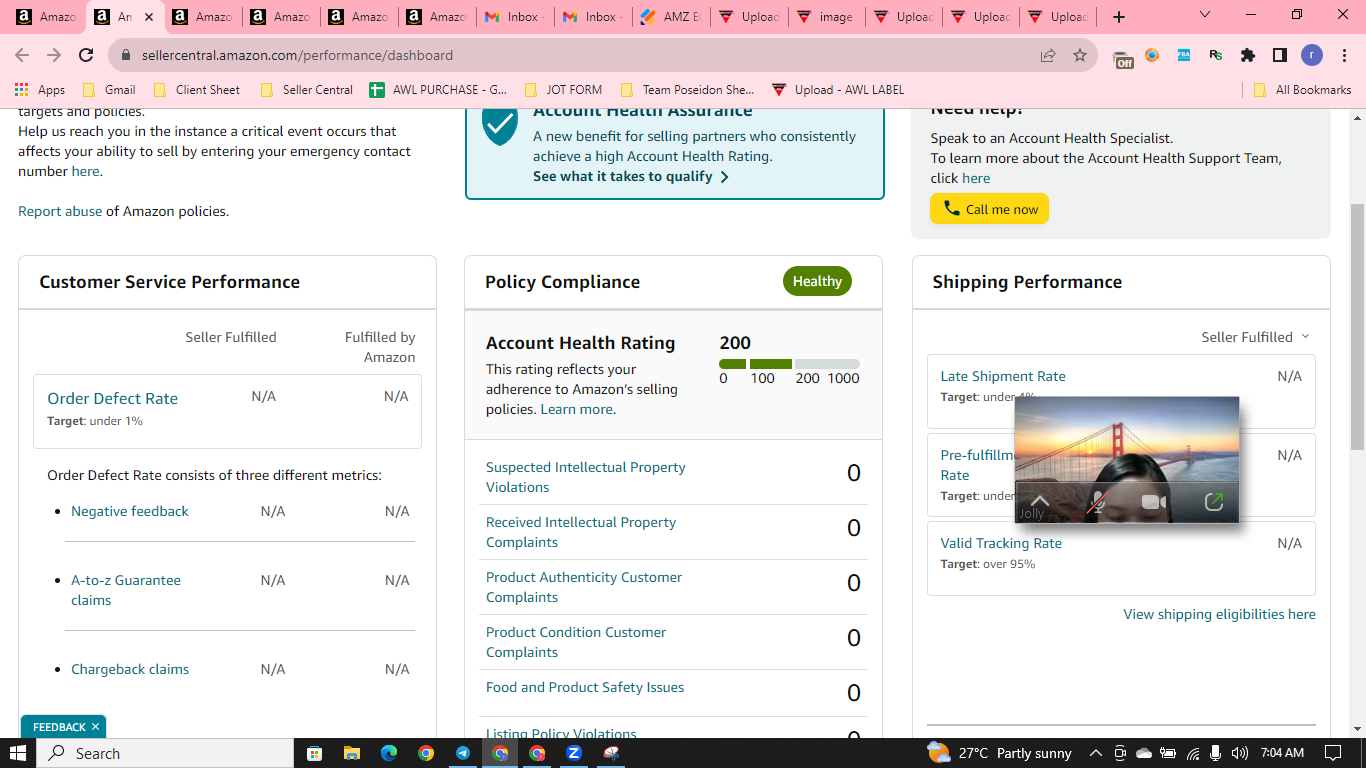This screenshot has width=1366, height=768.
Task: Open the Gmail bookmark folder
Action: click(x=109, y=90)
